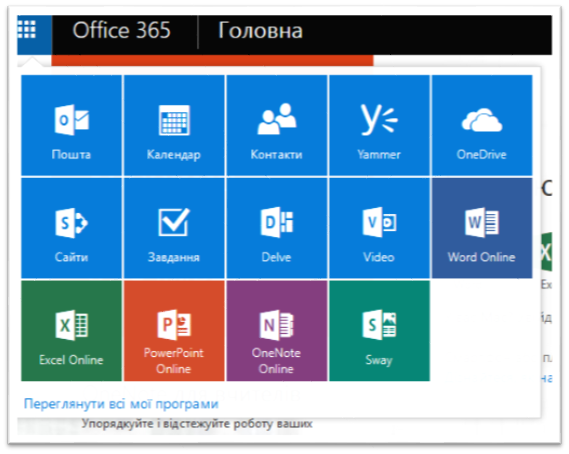Open the Завдання tasks tile
The width and height of the screenshot is (569, 454).
click(x=174, y=228)
